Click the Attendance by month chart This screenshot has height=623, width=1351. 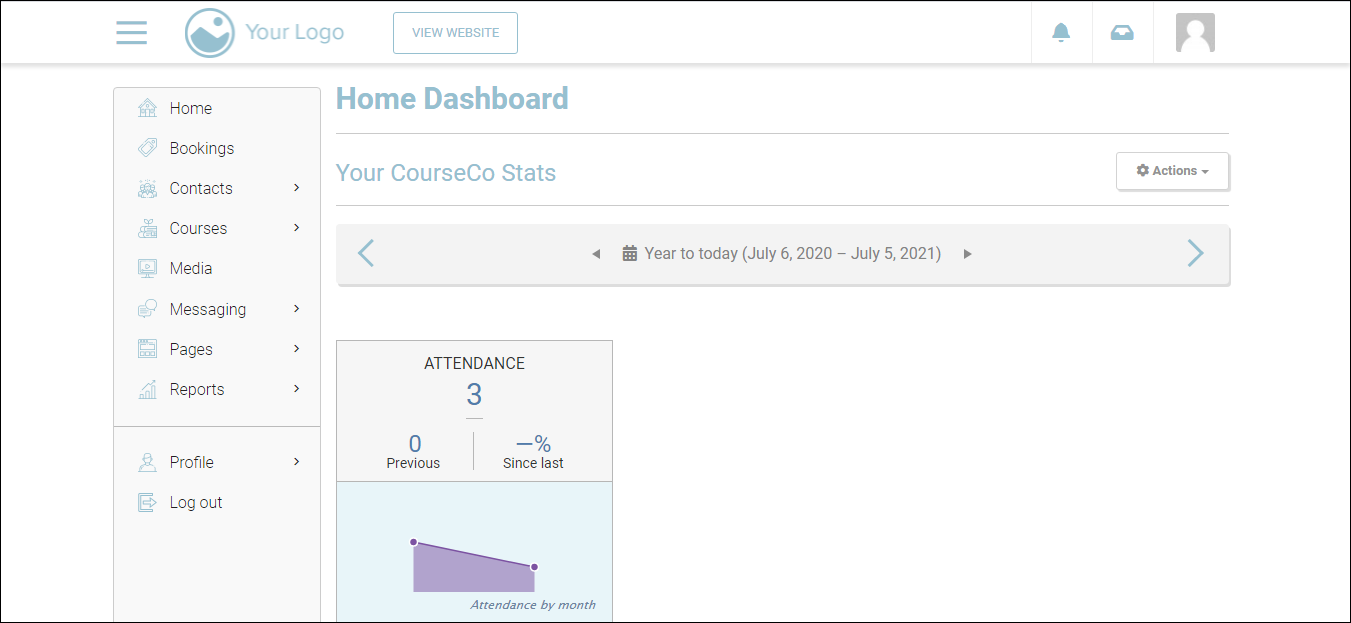[x=474, y=565]
